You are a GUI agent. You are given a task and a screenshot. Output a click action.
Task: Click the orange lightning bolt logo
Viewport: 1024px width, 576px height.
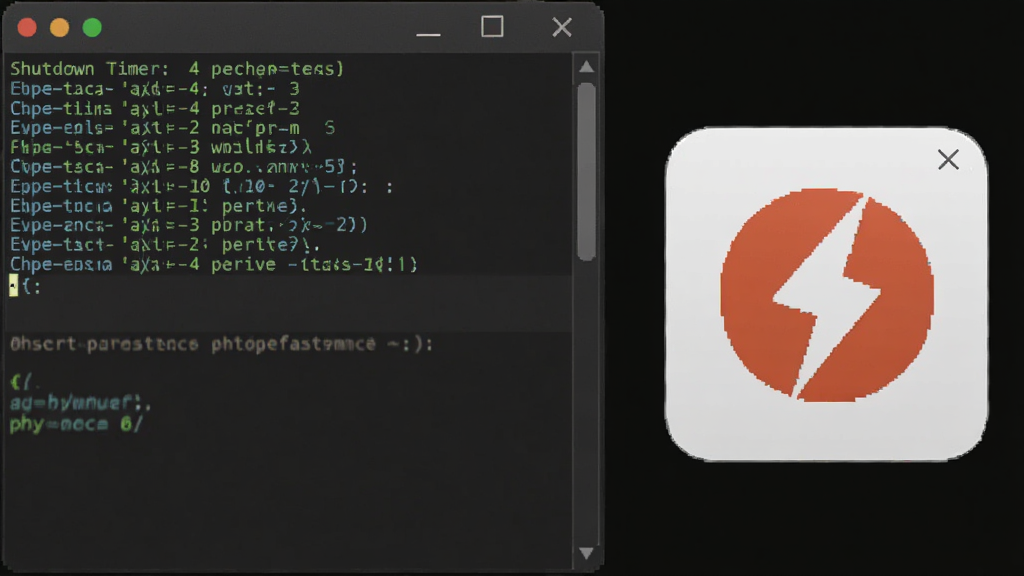click(827, 295)
